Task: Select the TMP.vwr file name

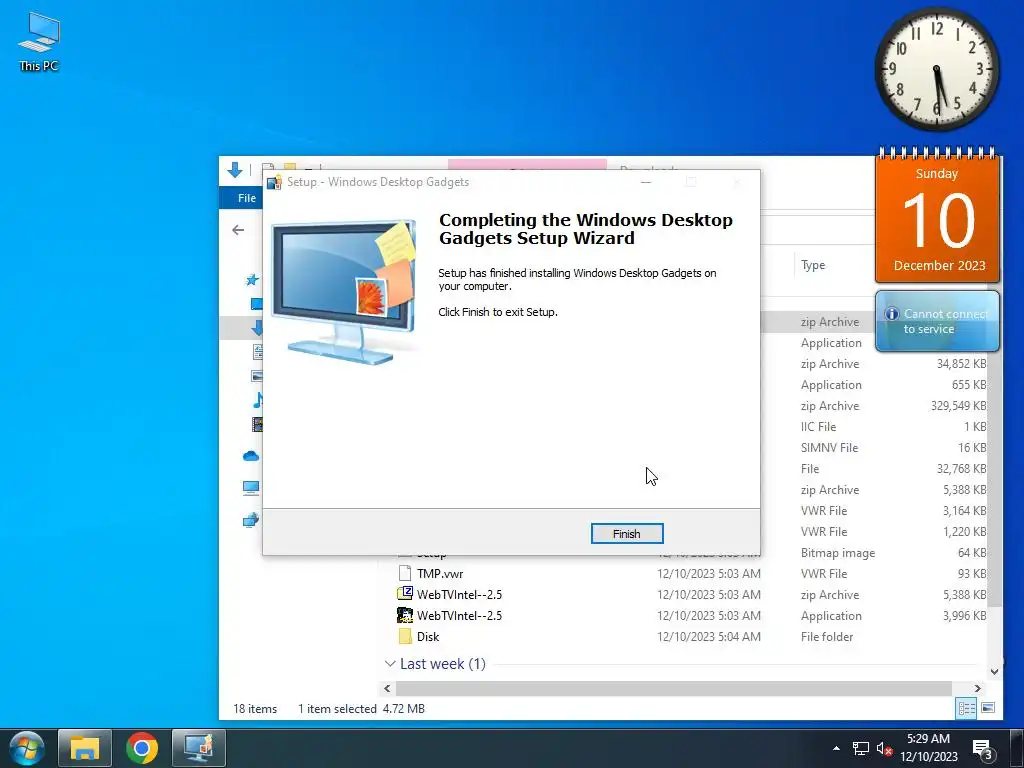Action: click(440, 573)
